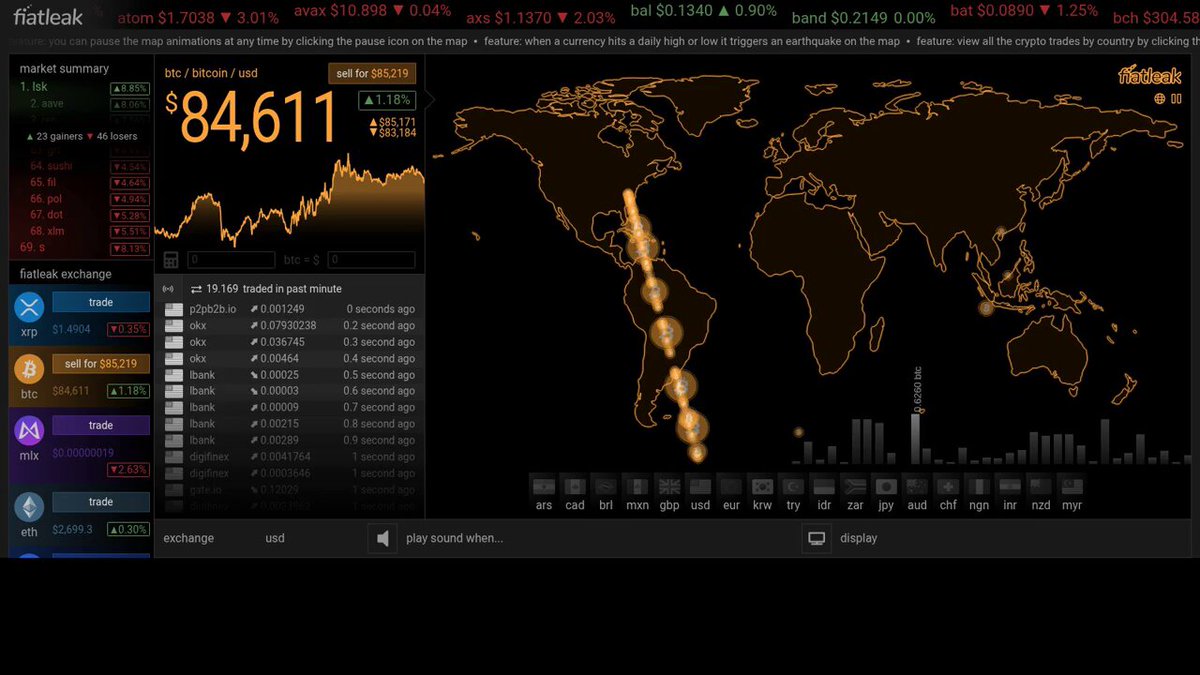Open the exchange selector

click(189, 538)
